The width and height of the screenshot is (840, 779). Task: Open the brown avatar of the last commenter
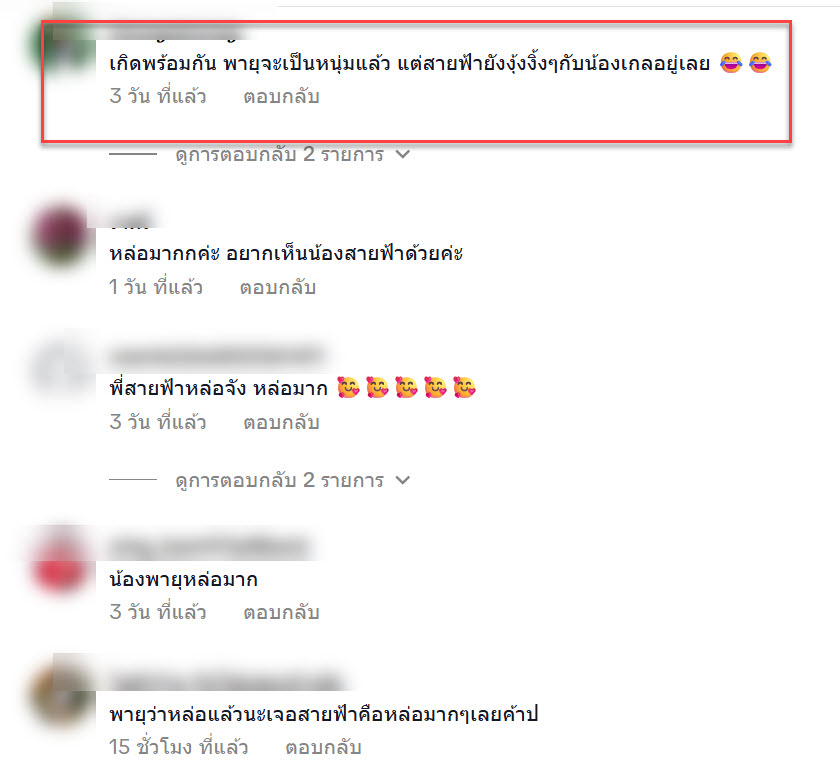click(x=61, y=693)
